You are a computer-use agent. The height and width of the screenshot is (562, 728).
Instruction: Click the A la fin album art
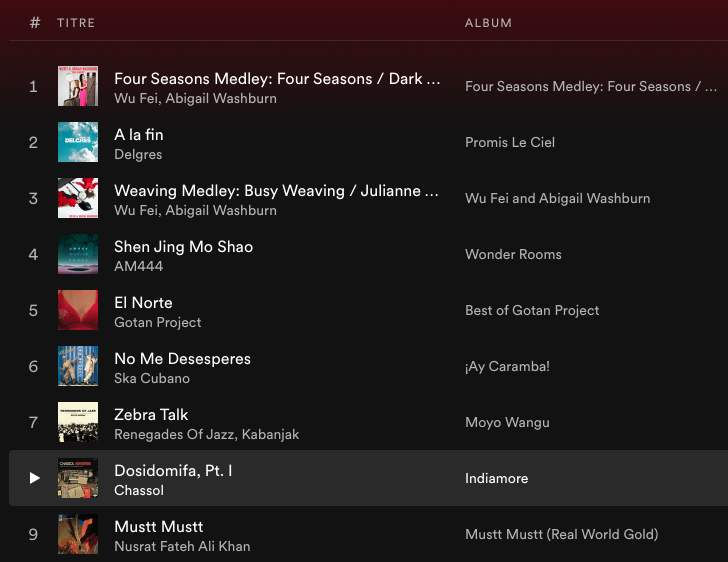coord(78,142)
